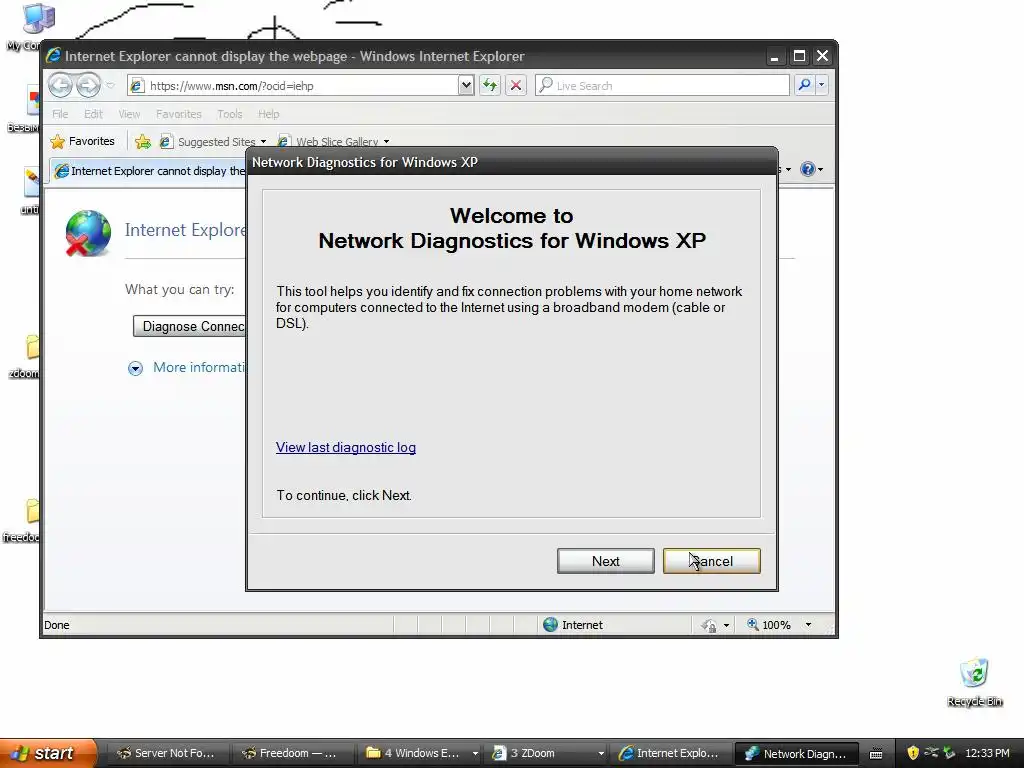Click the Back arrow in Internet Explorer
The width and height of the screenshot is (1024, 768).
(x=60, y=86)
